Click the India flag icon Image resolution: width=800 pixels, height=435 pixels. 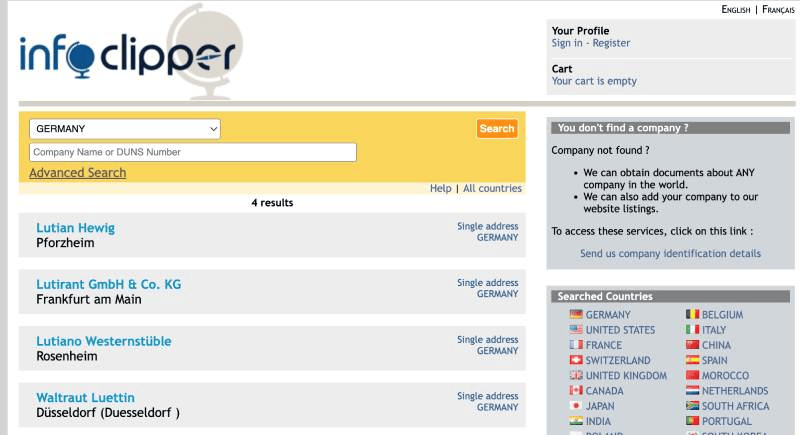click(x=576, y=421)
